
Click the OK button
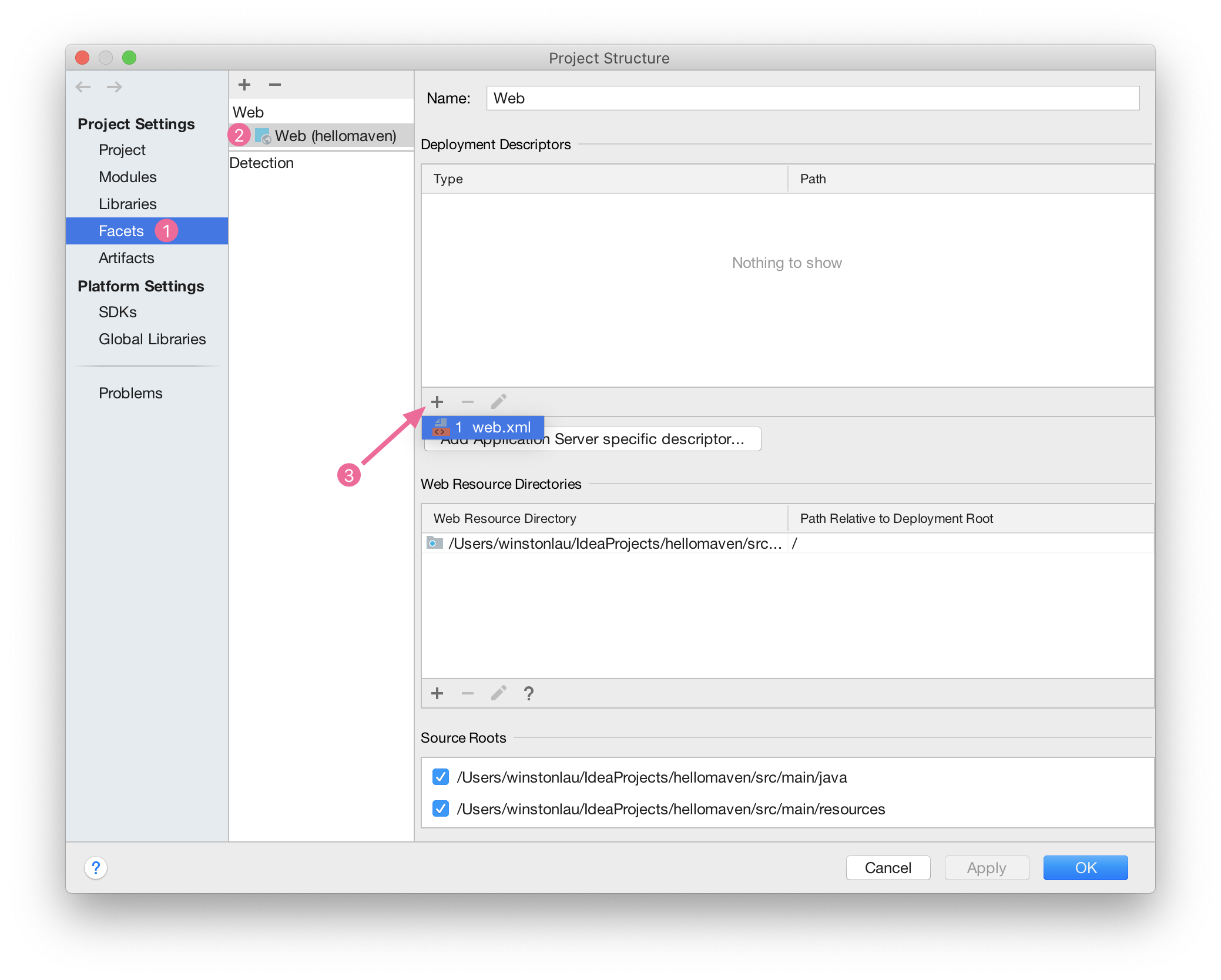pos(1085,868)
